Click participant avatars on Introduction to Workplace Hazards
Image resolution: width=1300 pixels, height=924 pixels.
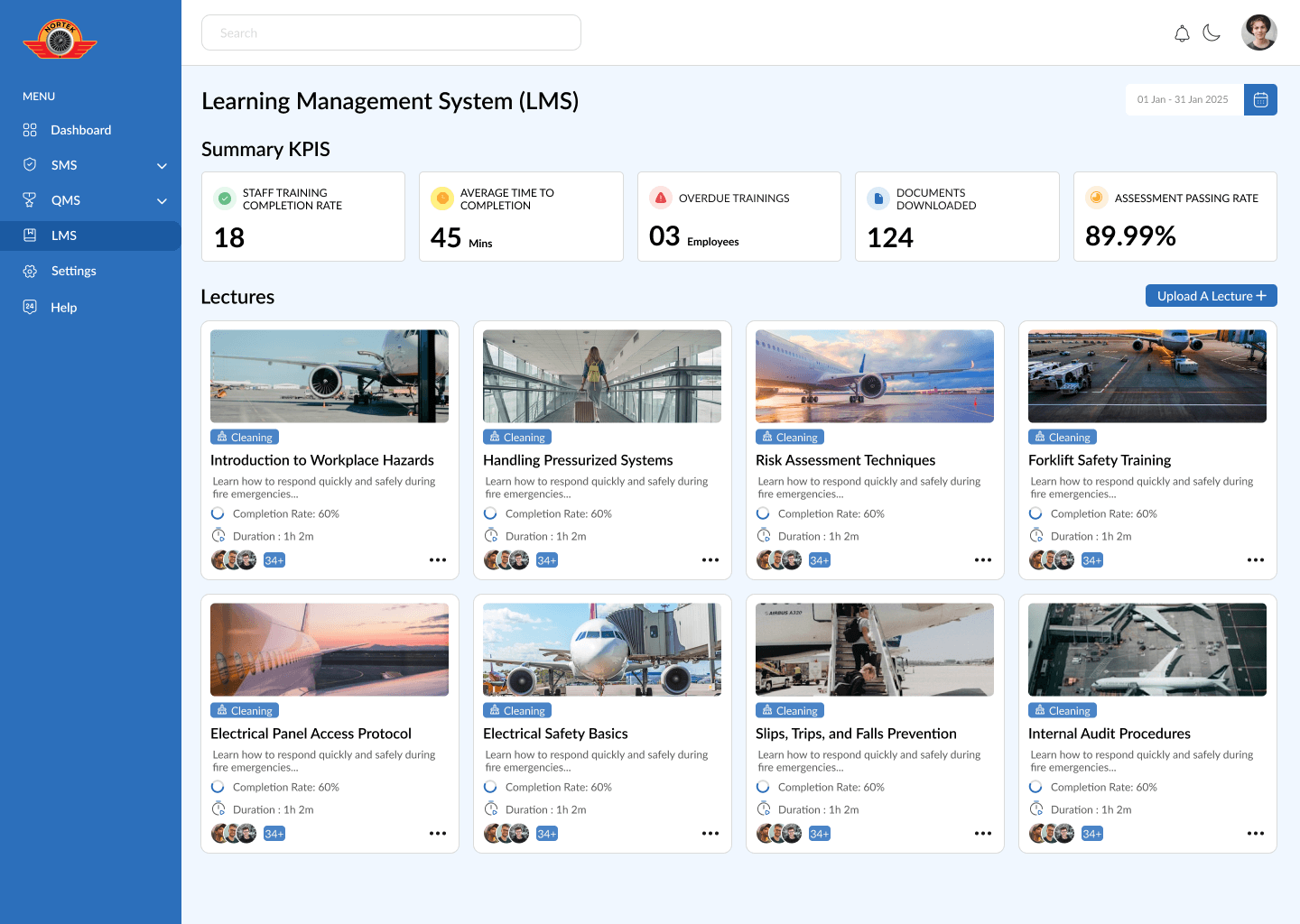coord(234,560)
